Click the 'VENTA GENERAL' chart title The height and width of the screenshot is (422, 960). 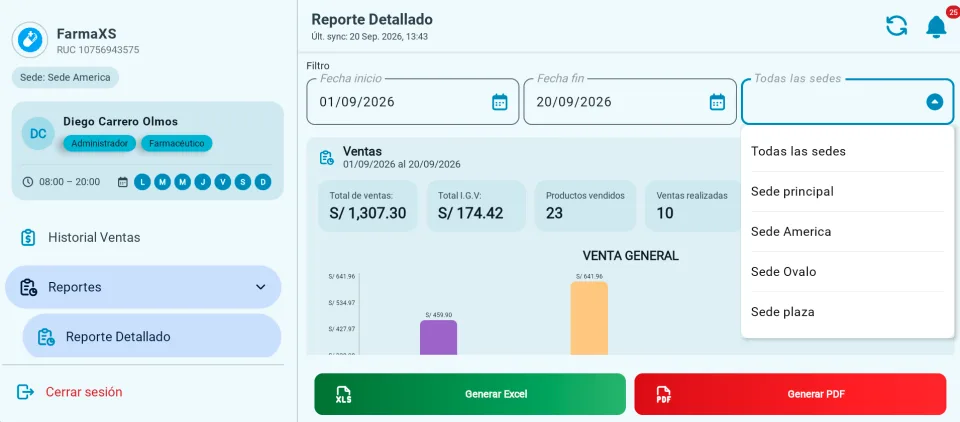point(631,256)
